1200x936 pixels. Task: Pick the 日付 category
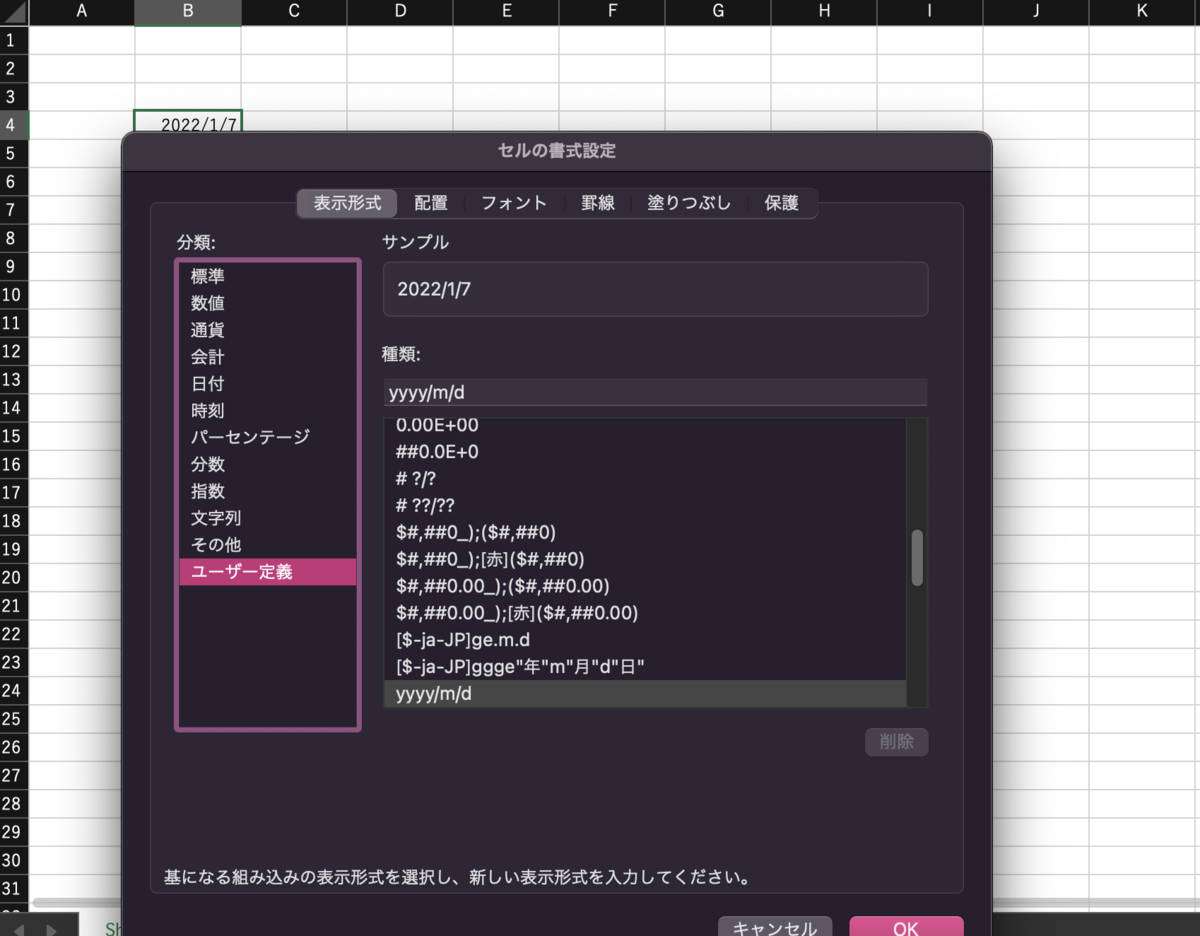click(x=267, y=384)
